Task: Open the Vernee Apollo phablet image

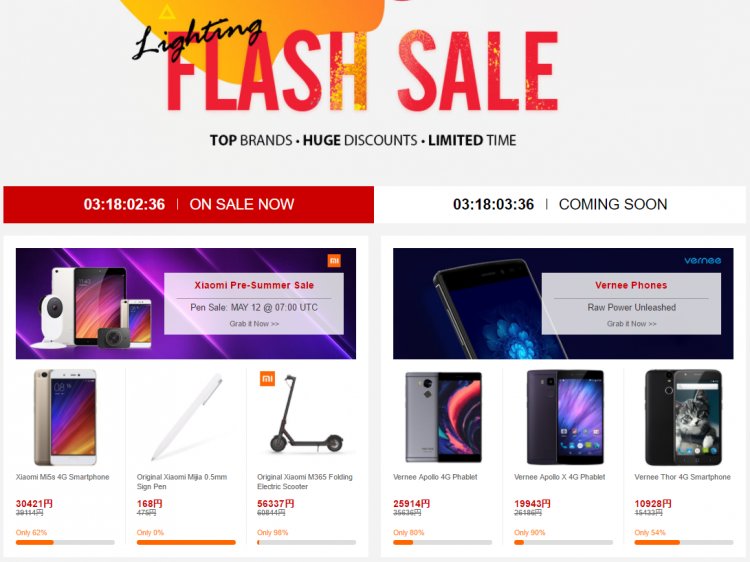Action: (x=443, y=417)
